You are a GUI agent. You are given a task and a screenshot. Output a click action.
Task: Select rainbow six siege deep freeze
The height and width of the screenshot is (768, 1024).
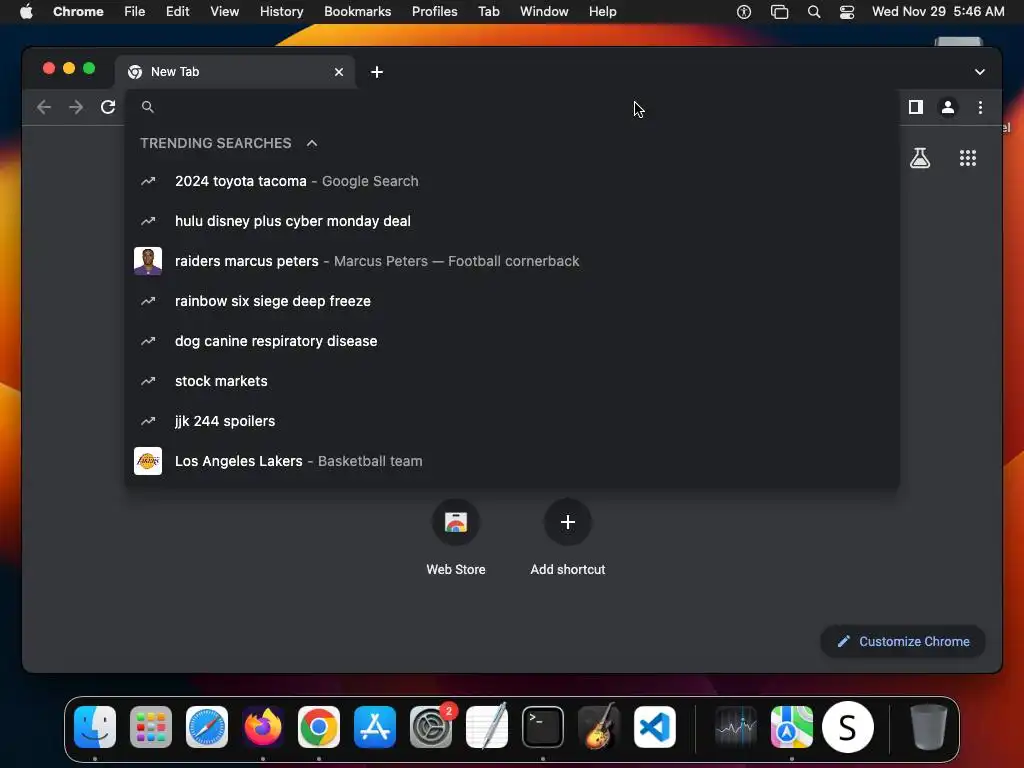512,301
